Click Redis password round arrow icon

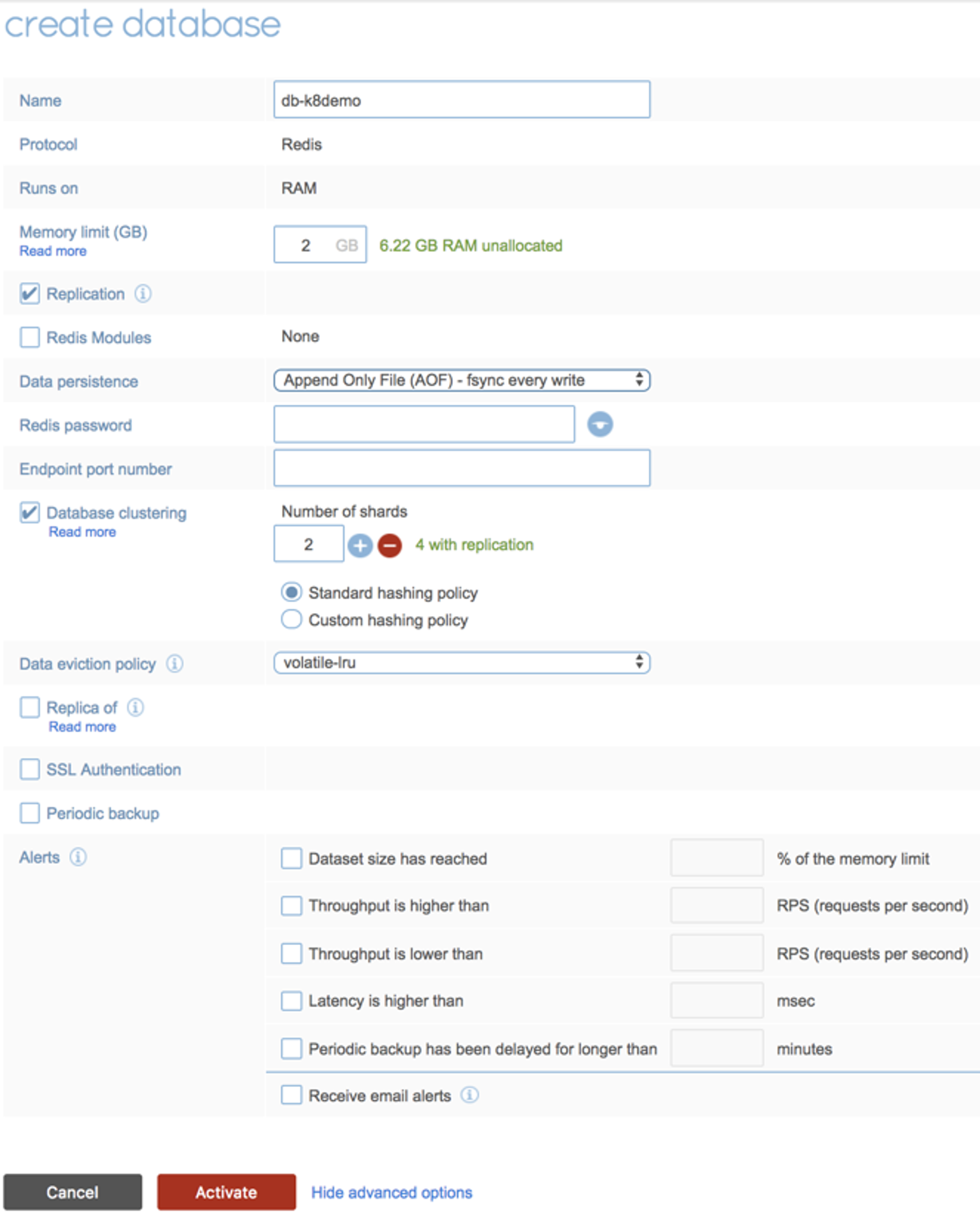[x=599, y=425]
